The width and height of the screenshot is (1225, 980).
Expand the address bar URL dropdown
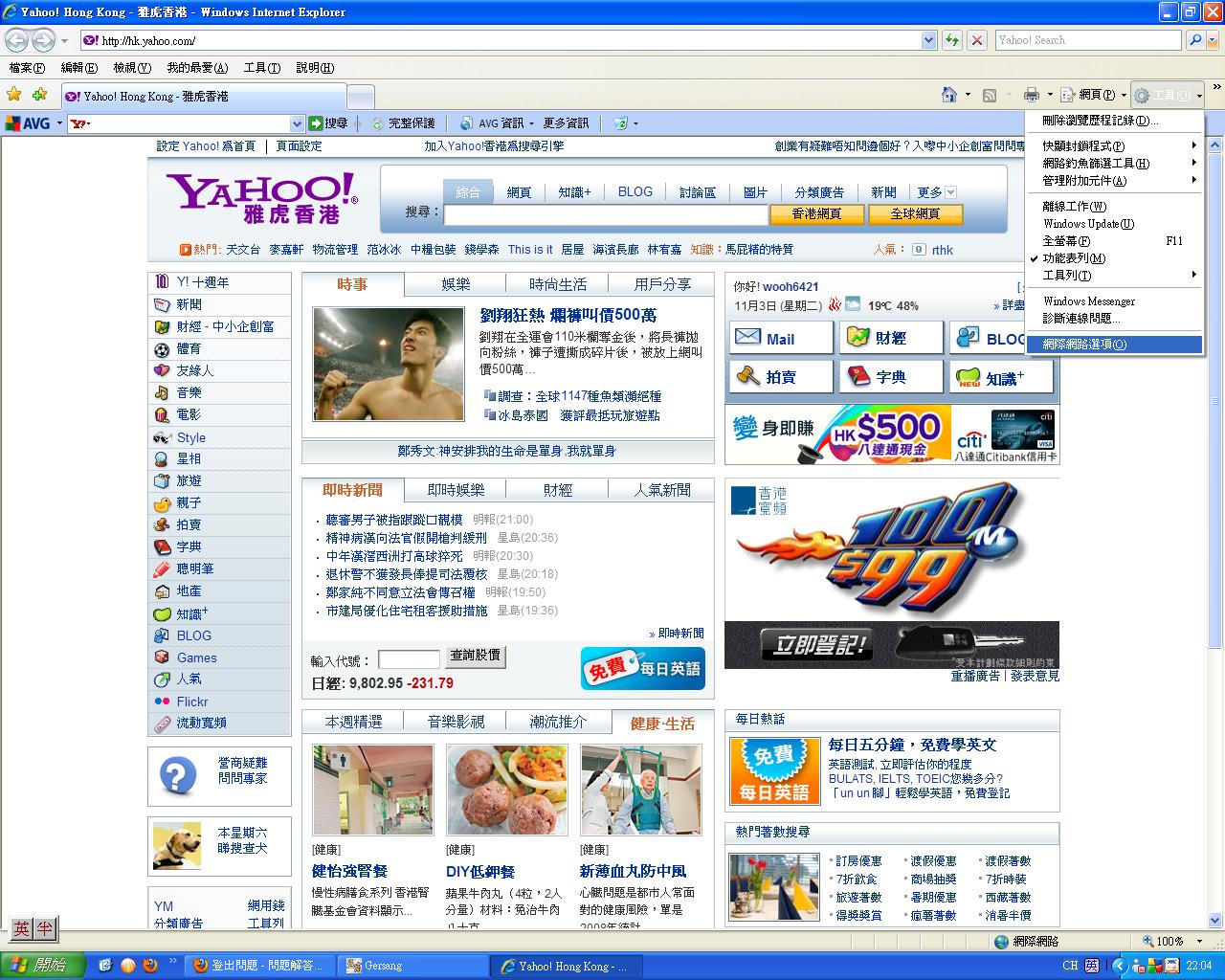point(928,40)
